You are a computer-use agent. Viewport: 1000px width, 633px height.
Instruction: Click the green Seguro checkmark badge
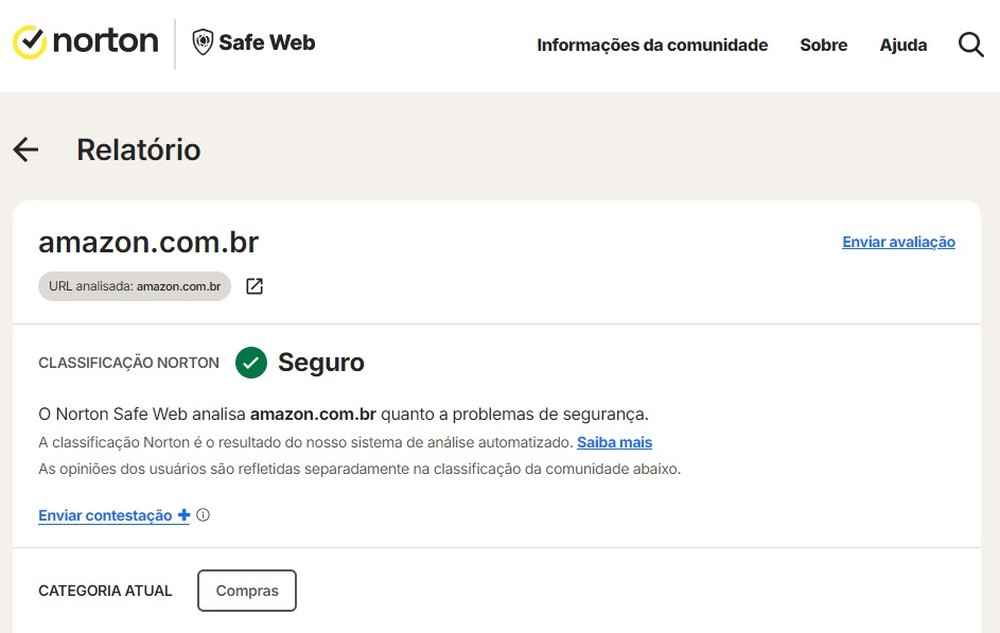click(250, 362)
